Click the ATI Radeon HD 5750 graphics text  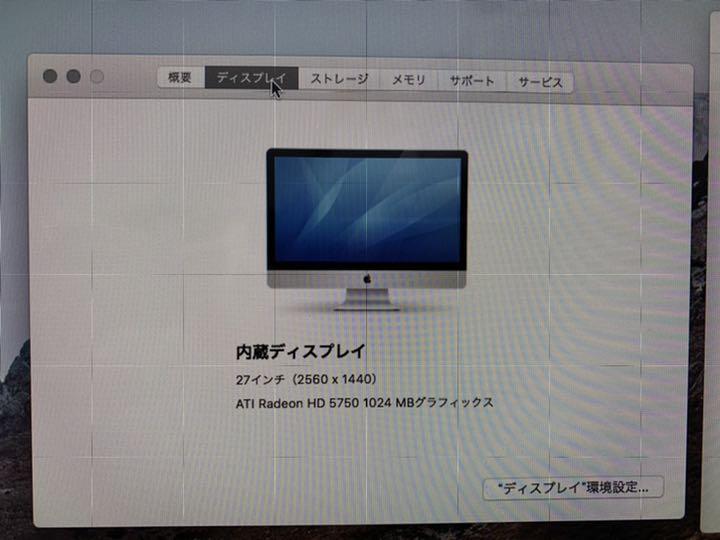pyautogui.click(x=365, y=403)
